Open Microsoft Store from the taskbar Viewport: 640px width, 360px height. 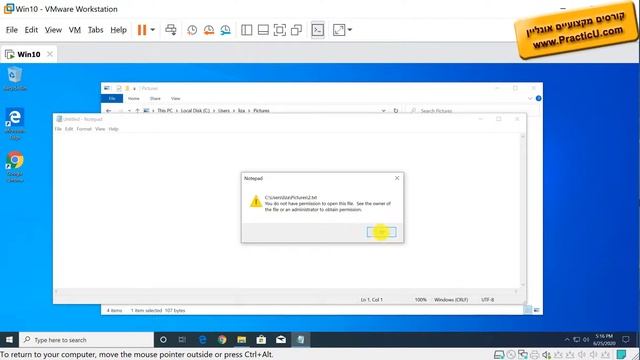pos(261,340)
